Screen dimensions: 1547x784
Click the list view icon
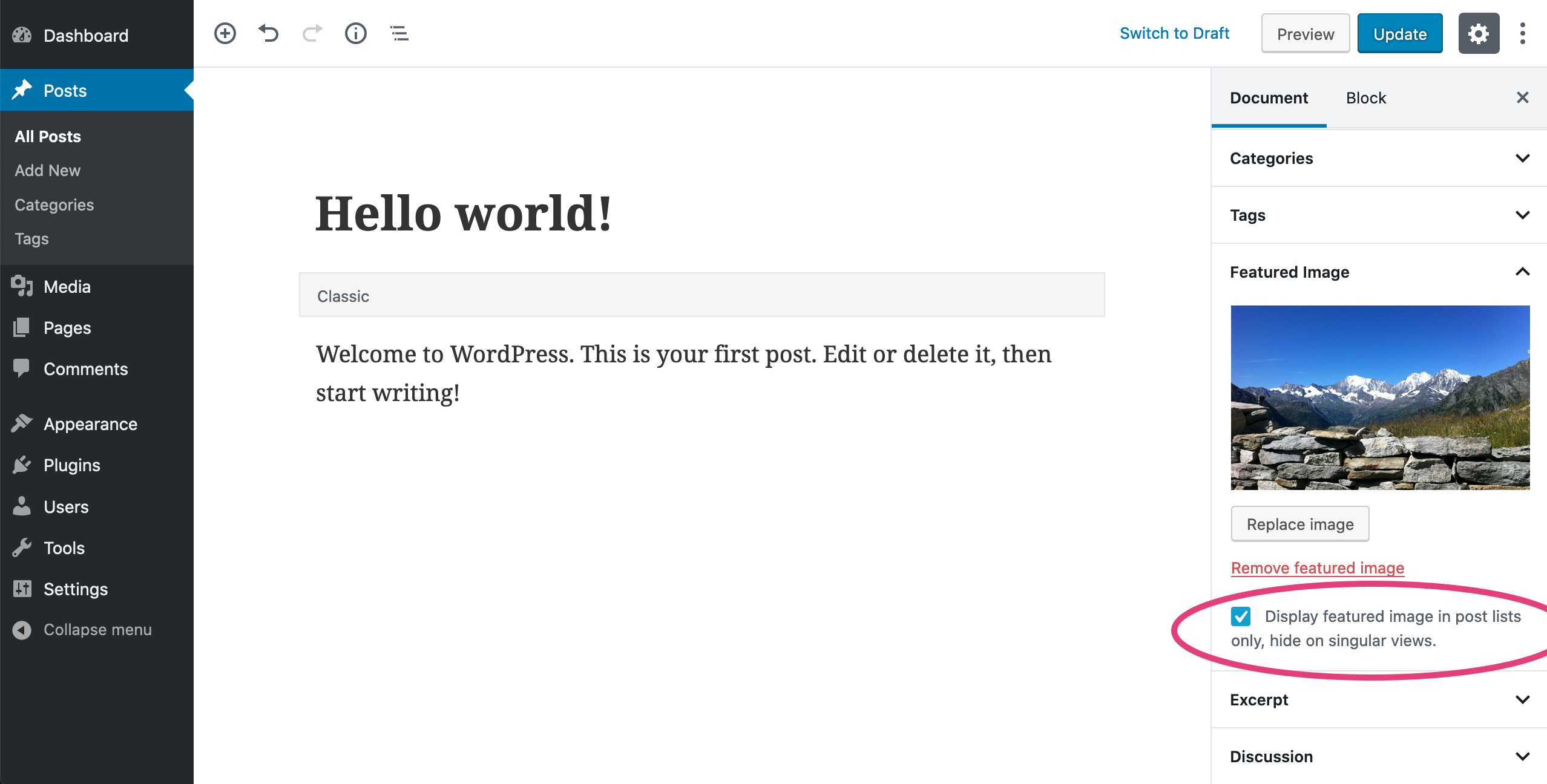click(398, 33)
